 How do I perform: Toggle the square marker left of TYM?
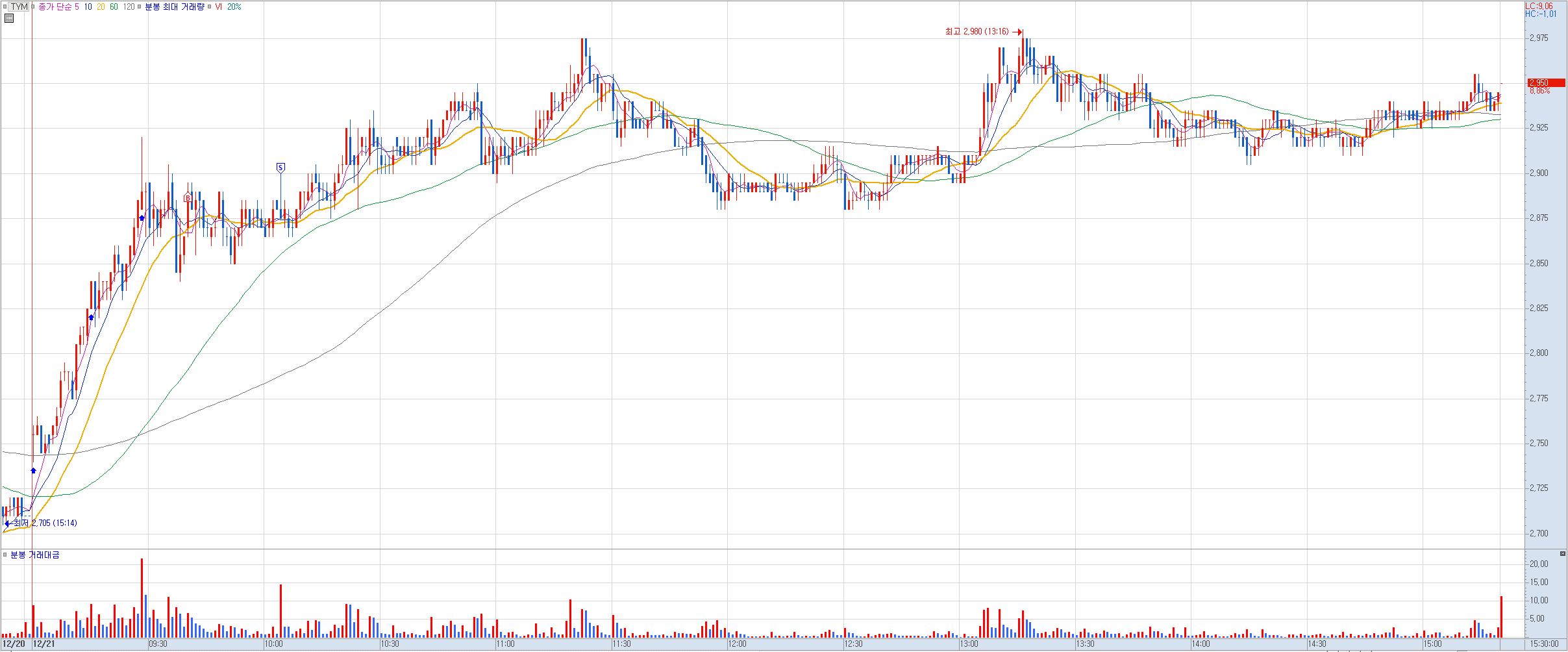[5, 6]
